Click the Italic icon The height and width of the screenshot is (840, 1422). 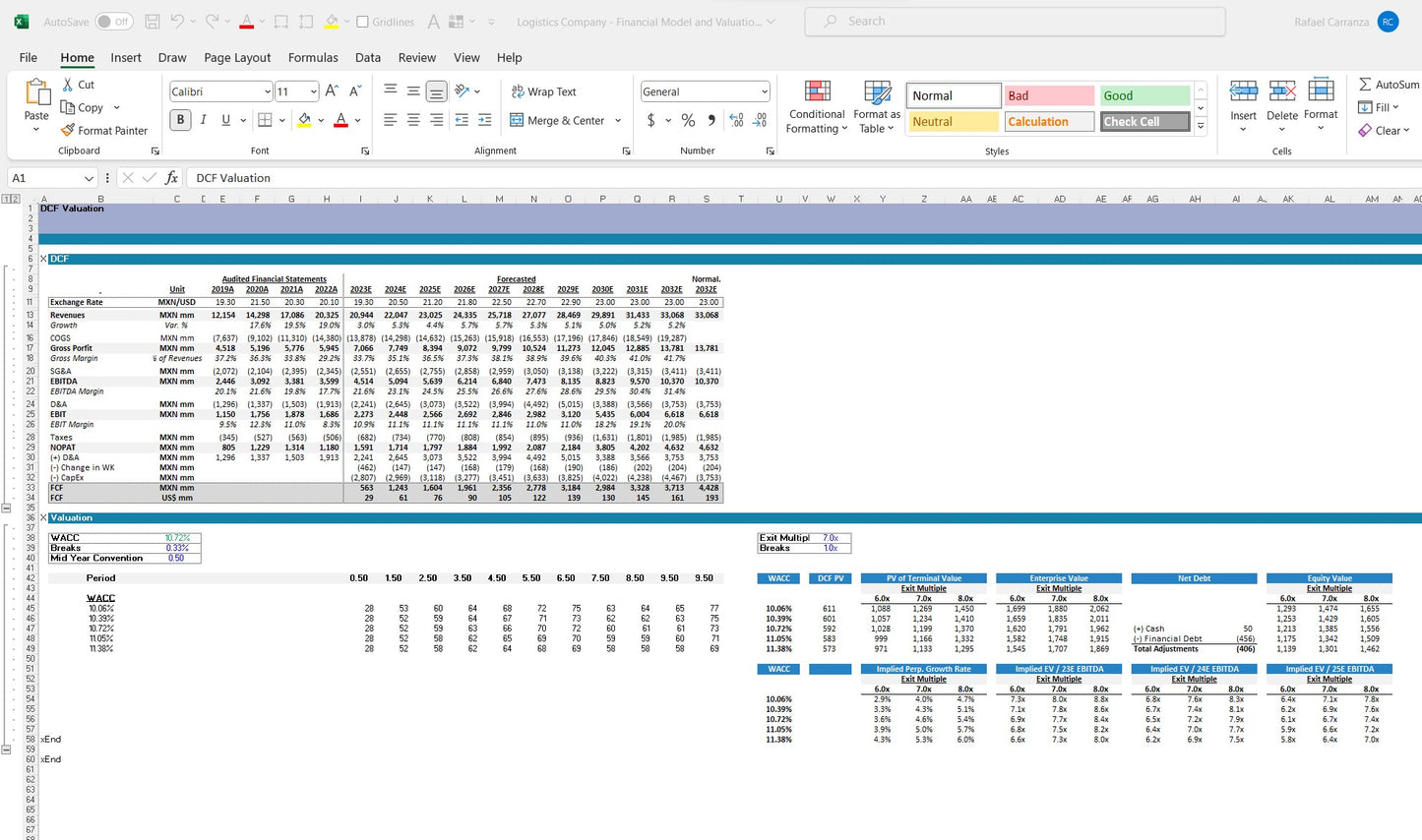203,120
